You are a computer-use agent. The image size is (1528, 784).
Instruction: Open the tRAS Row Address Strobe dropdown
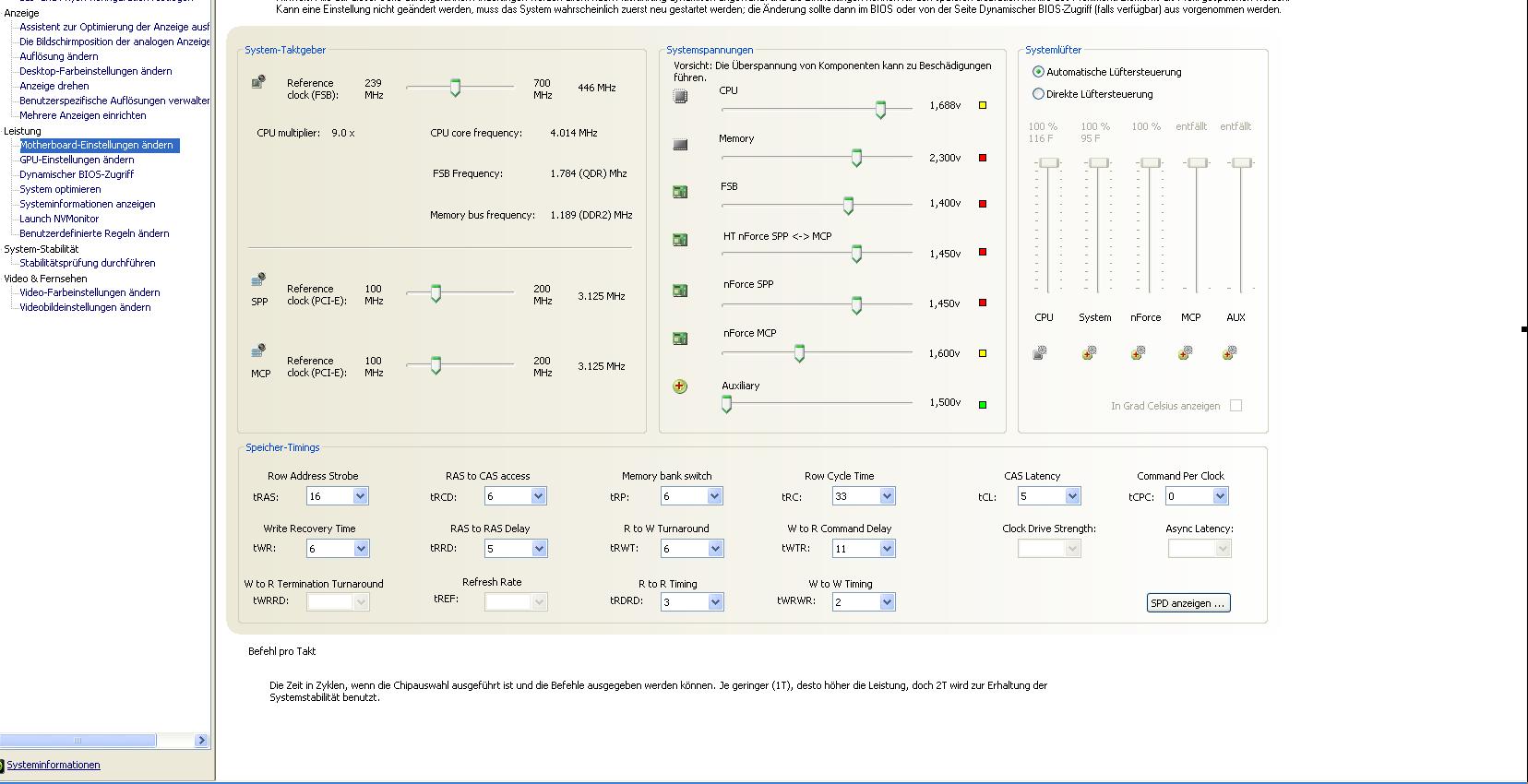coord(361,496)
